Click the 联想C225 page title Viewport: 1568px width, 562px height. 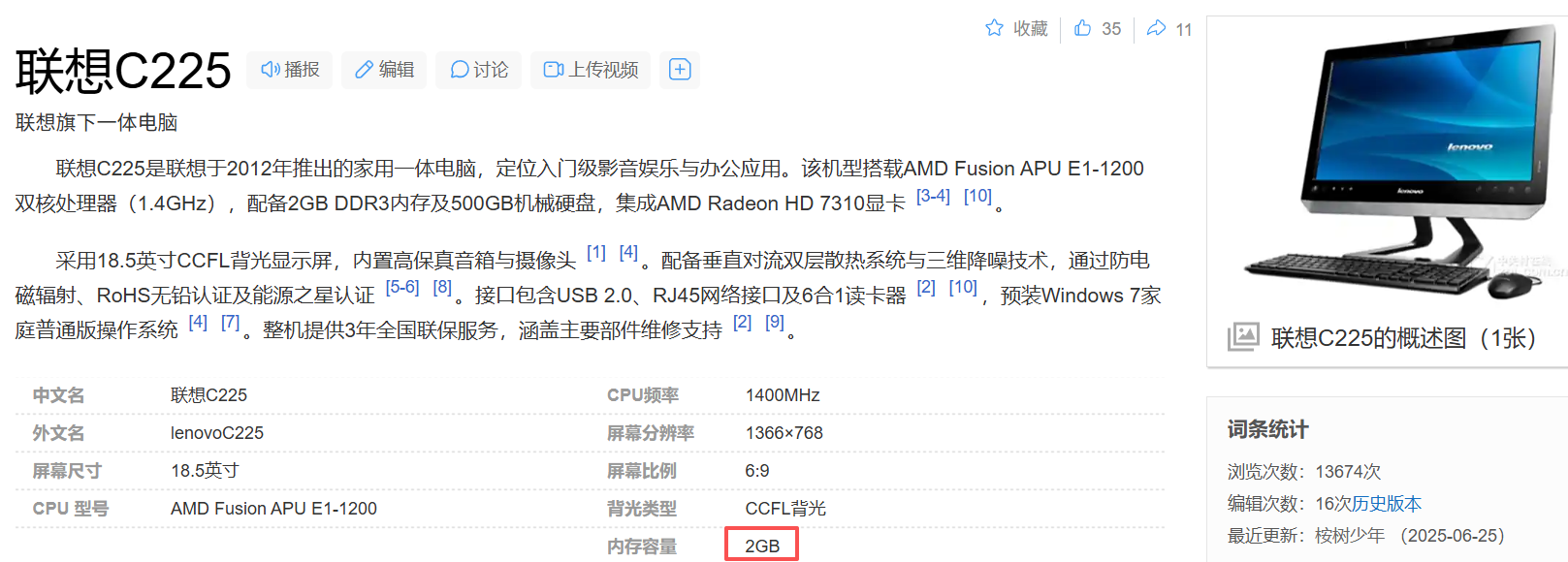pyautogui.click(x=123, y=71)
